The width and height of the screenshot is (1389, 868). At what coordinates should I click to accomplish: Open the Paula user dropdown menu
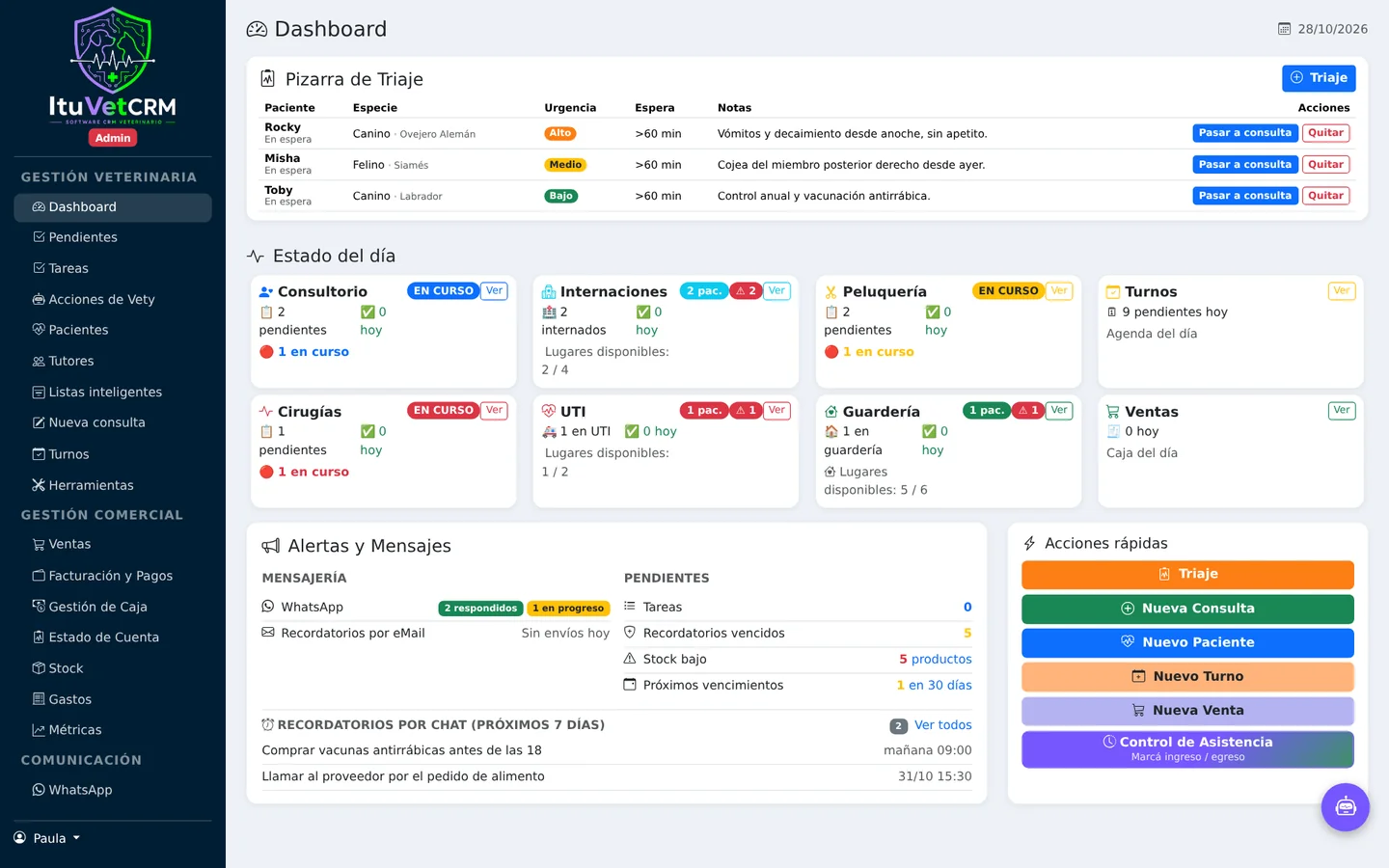pos(47,837)
